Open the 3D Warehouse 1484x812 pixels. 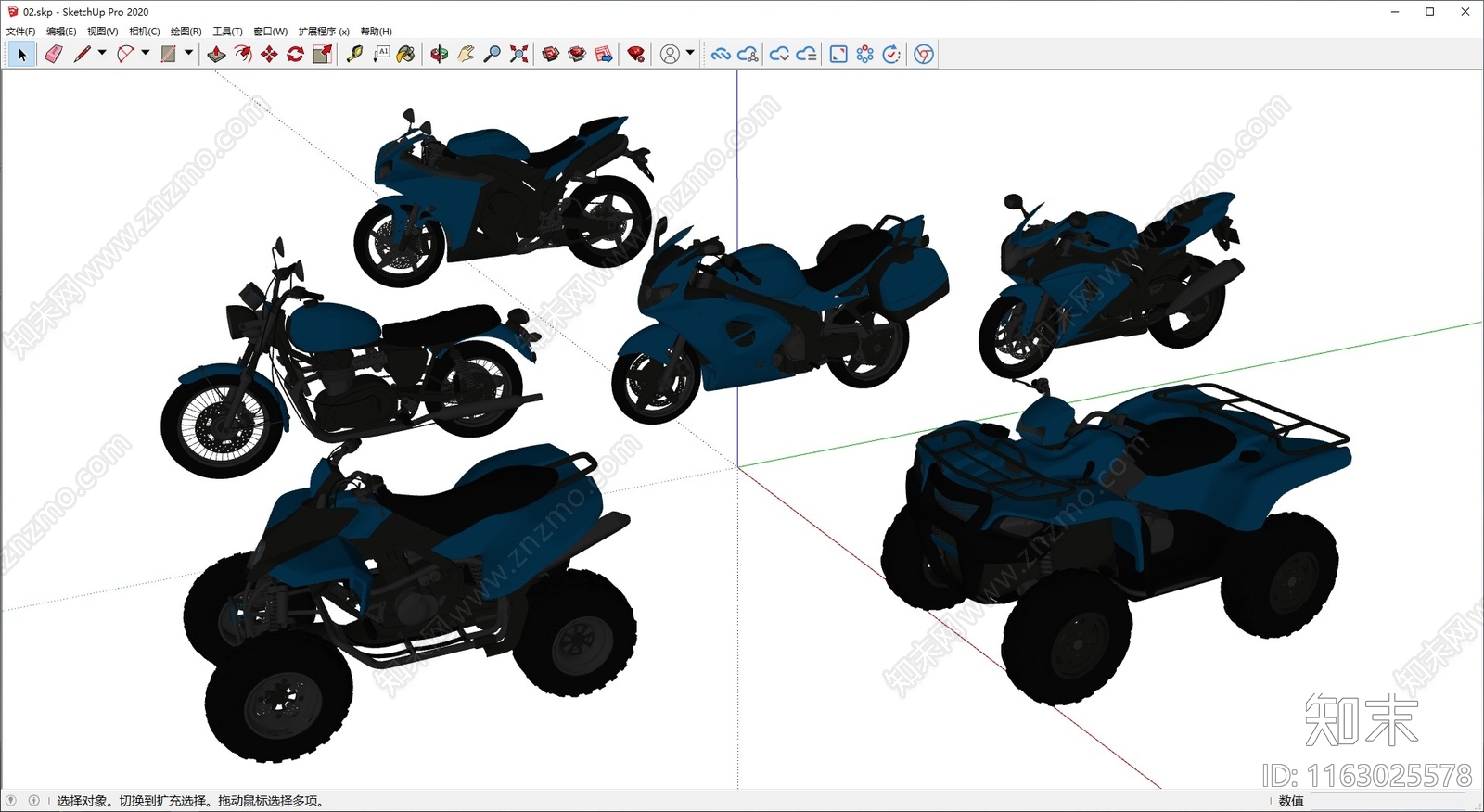click(x=551, y=55)
